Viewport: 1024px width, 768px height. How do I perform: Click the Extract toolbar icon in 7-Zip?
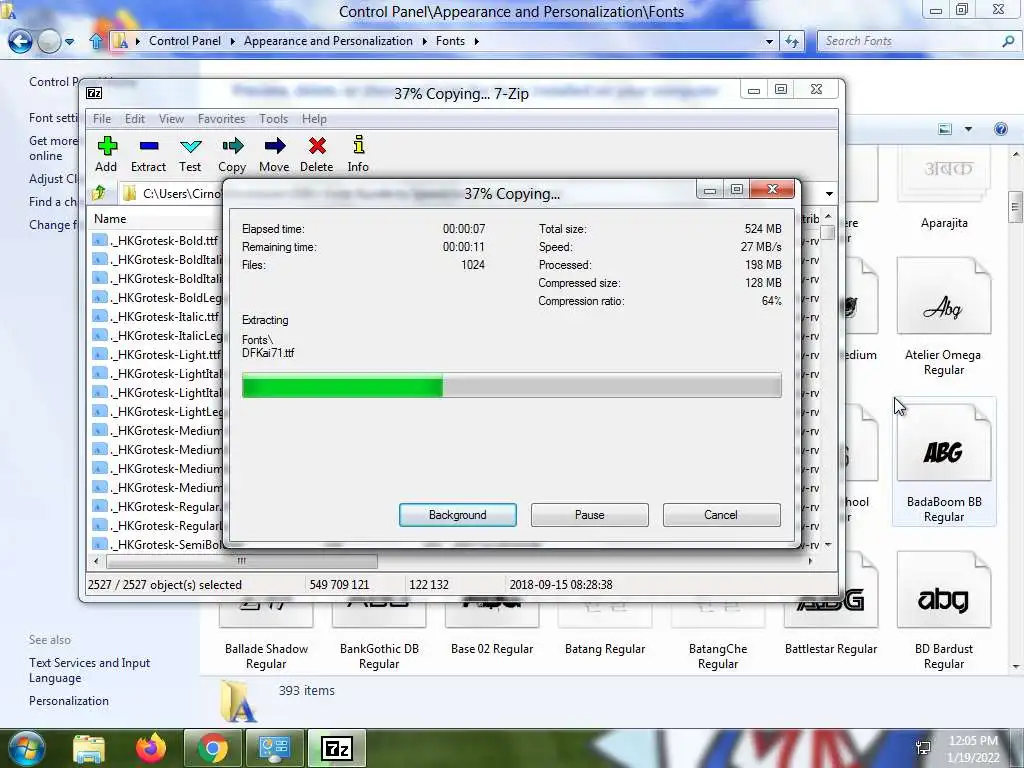tap(149, 154)
